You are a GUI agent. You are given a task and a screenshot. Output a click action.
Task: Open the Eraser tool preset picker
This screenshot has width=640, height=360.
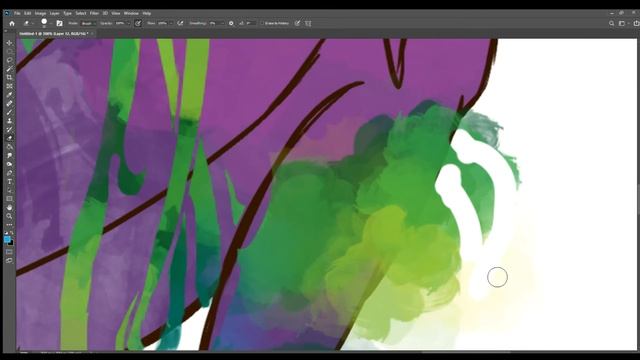coord(28,24)
